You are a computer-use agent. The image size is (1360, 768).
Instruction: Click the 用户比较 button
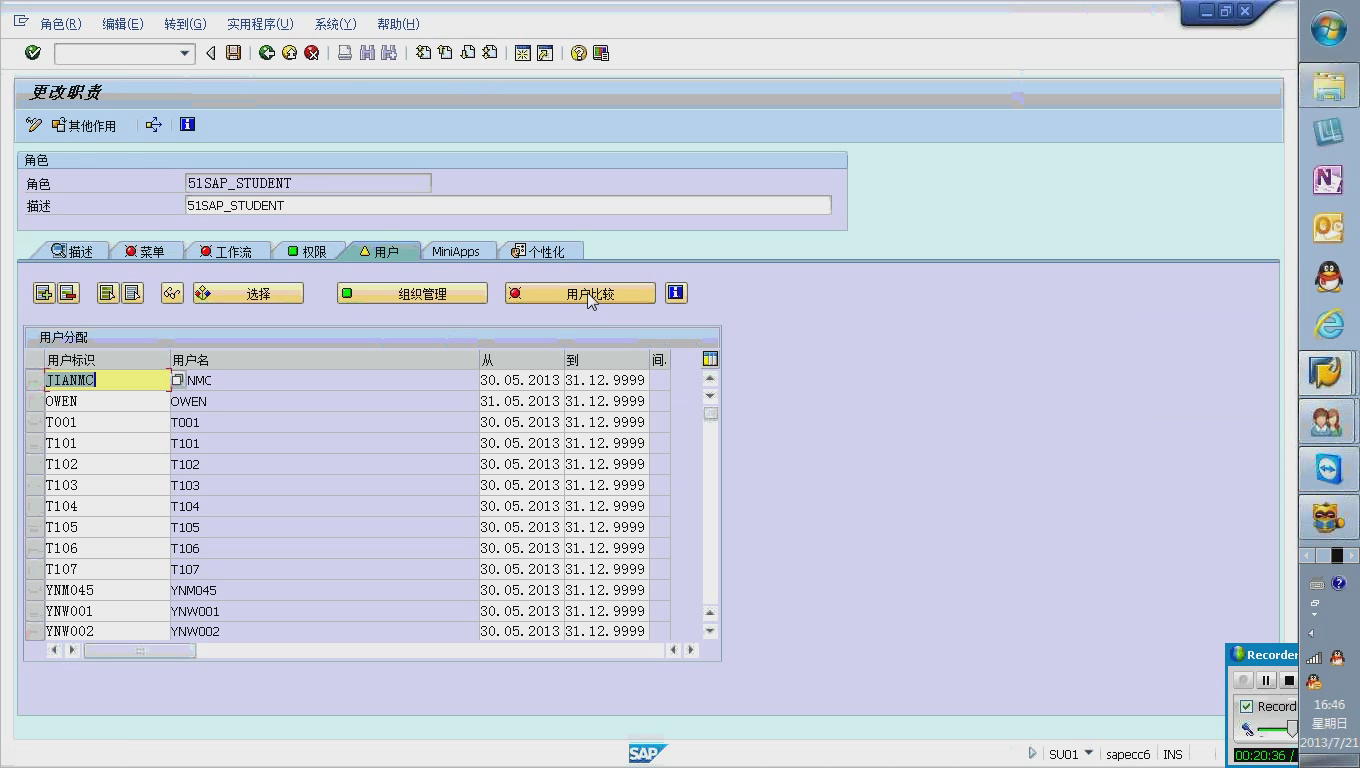click(580, 293)
